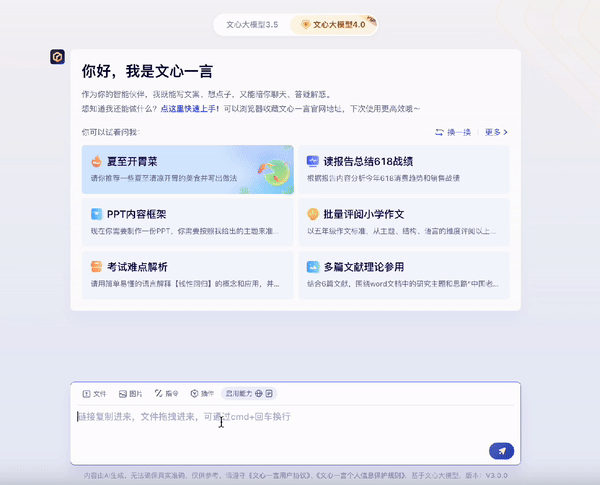The image size is (600, 485).
Task: Switch to 文心大模型3.5 tab
Action: coord(252,25)
